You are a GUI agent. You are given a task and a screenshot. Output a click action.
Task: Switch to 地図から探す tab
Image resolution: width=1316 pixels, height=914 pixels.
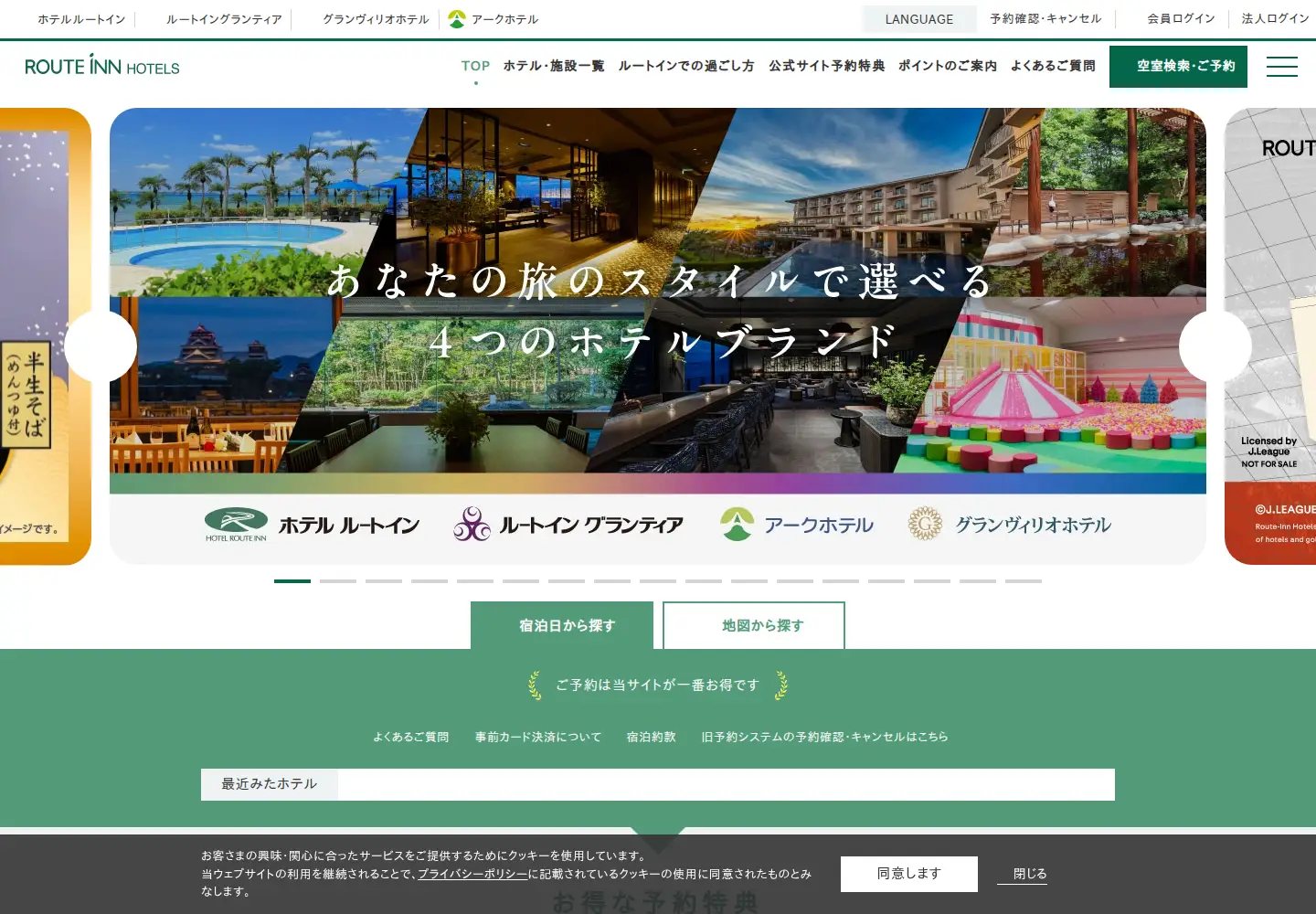754,625
